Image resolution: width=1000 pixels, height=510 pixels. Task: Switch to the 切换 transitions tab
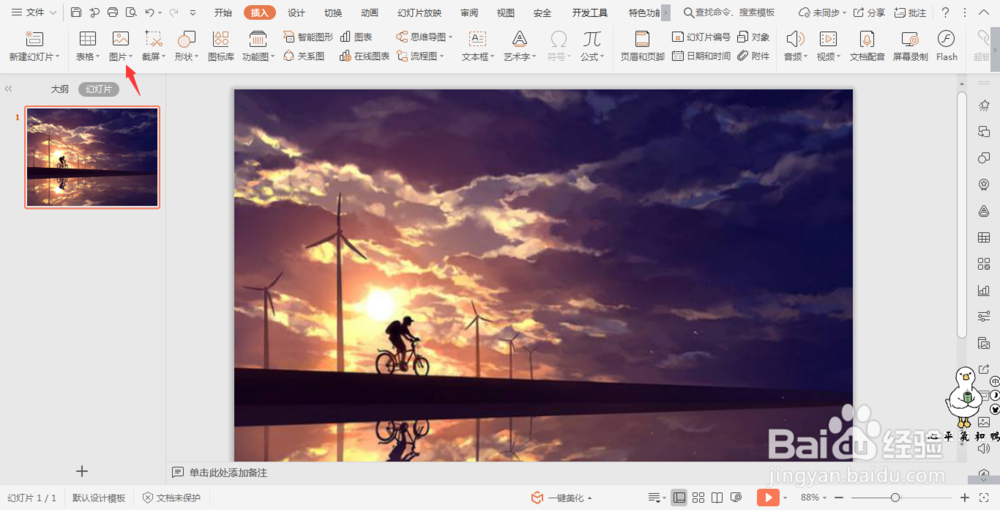point(333,13)
